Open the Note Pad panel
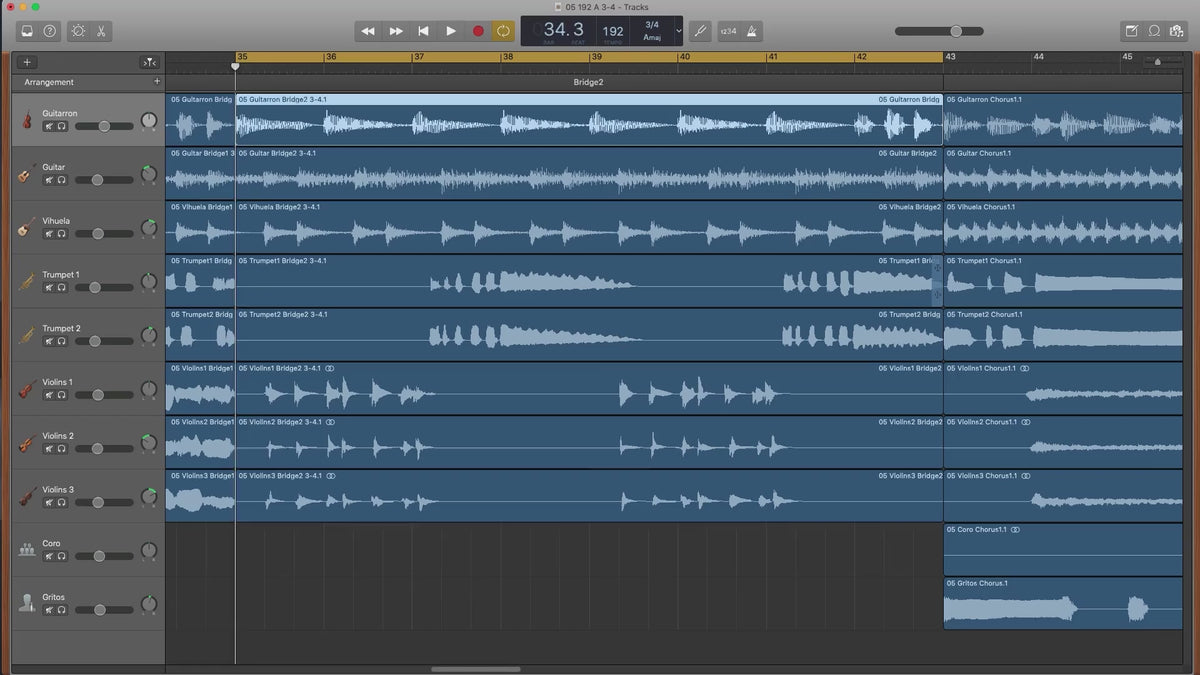This screenshot has width=1200, height=675. pos(1131,31)
